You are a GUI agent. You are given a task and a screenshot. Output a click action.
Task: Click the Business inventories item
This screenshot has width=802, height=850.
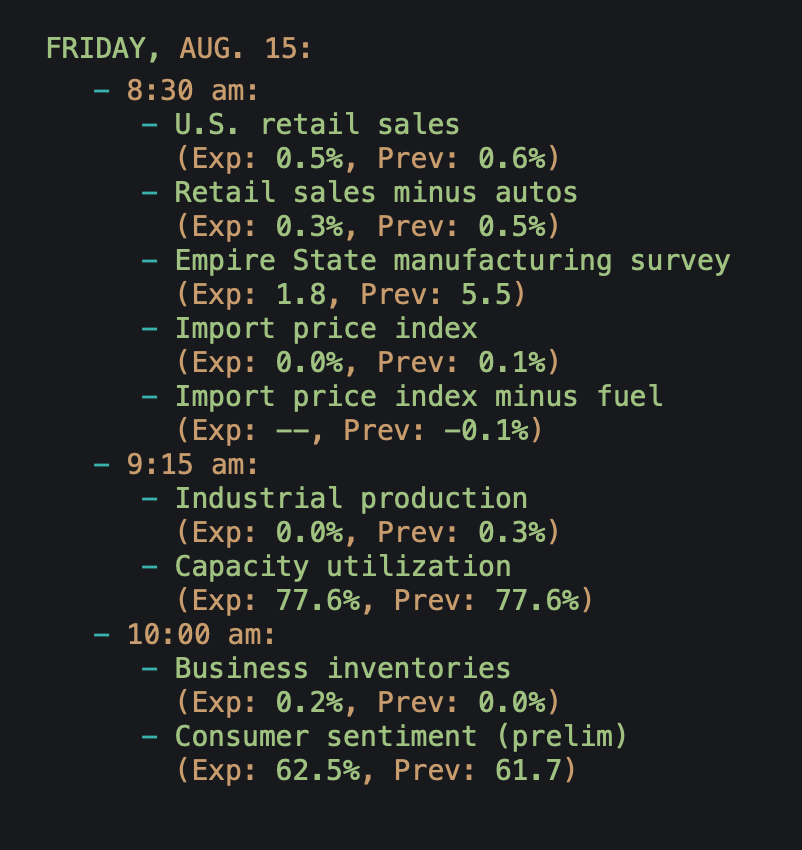click(343, 668)
